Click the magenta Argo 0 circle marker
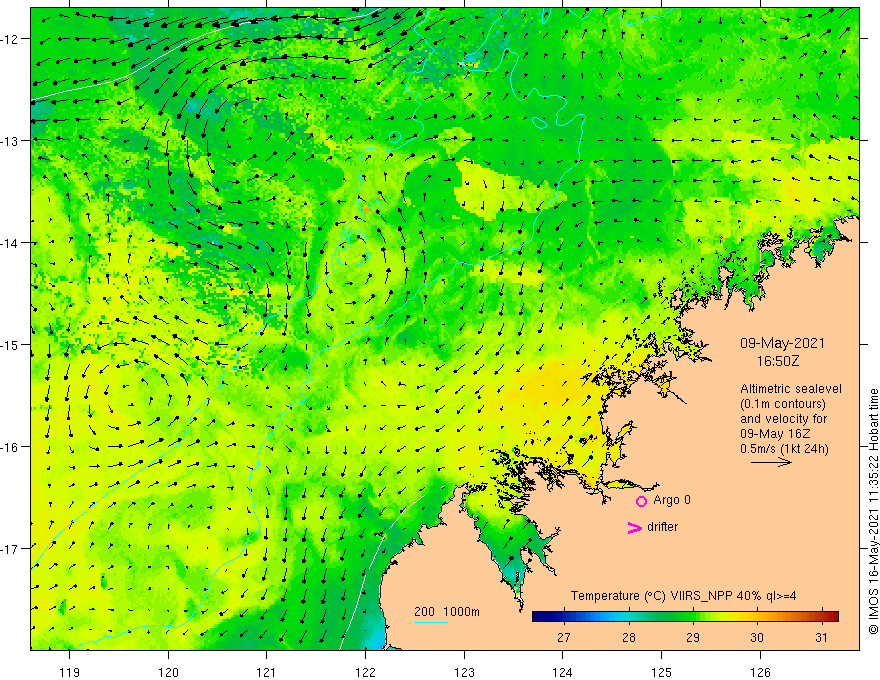This screenshot has width=880, height=680. tap(641, 501)
